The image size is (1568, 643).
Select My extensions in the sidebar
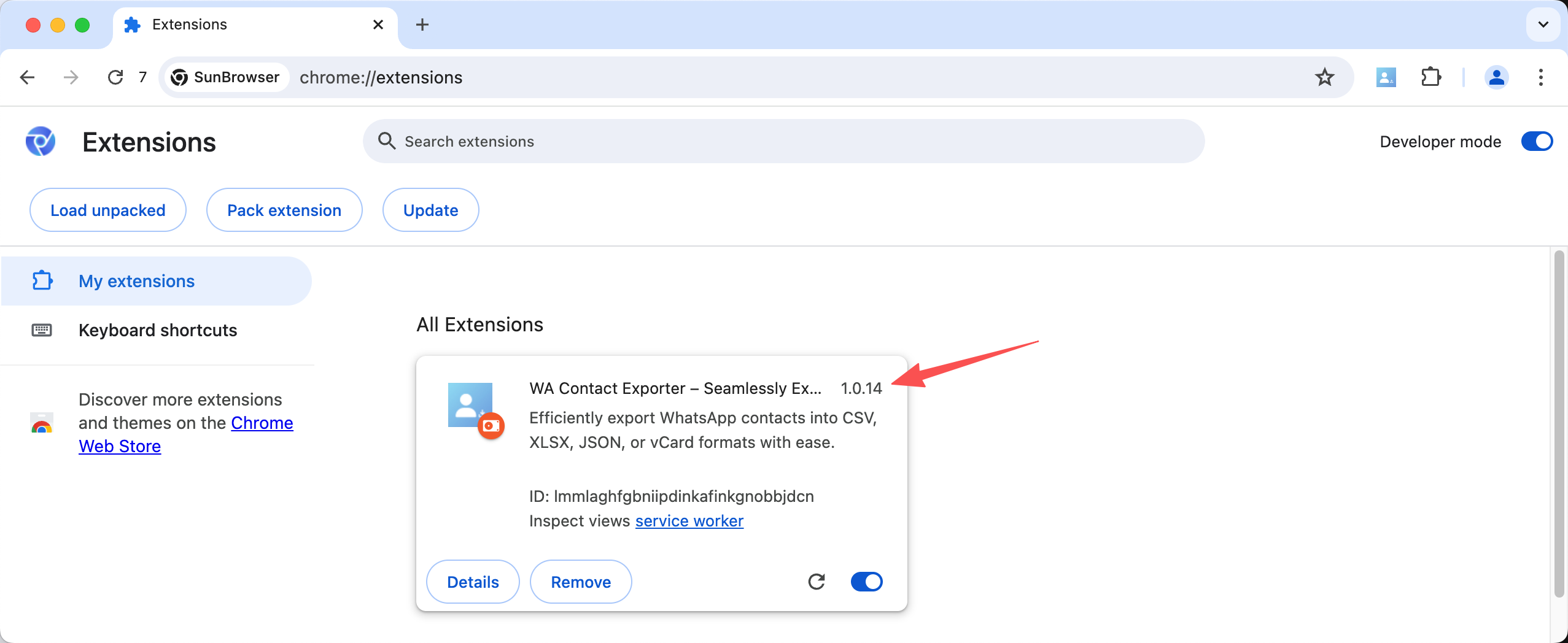click(136, 281)
